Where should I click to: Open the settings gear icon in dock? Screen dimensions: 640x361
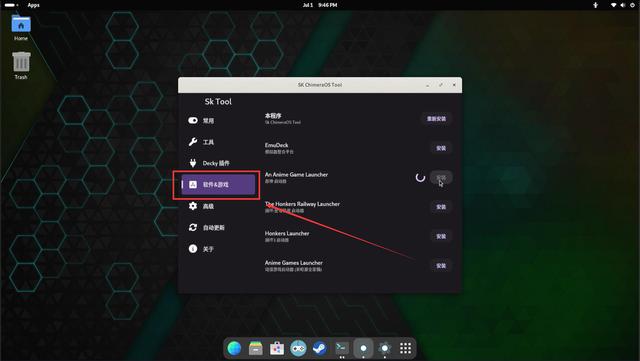click(384, 348)
